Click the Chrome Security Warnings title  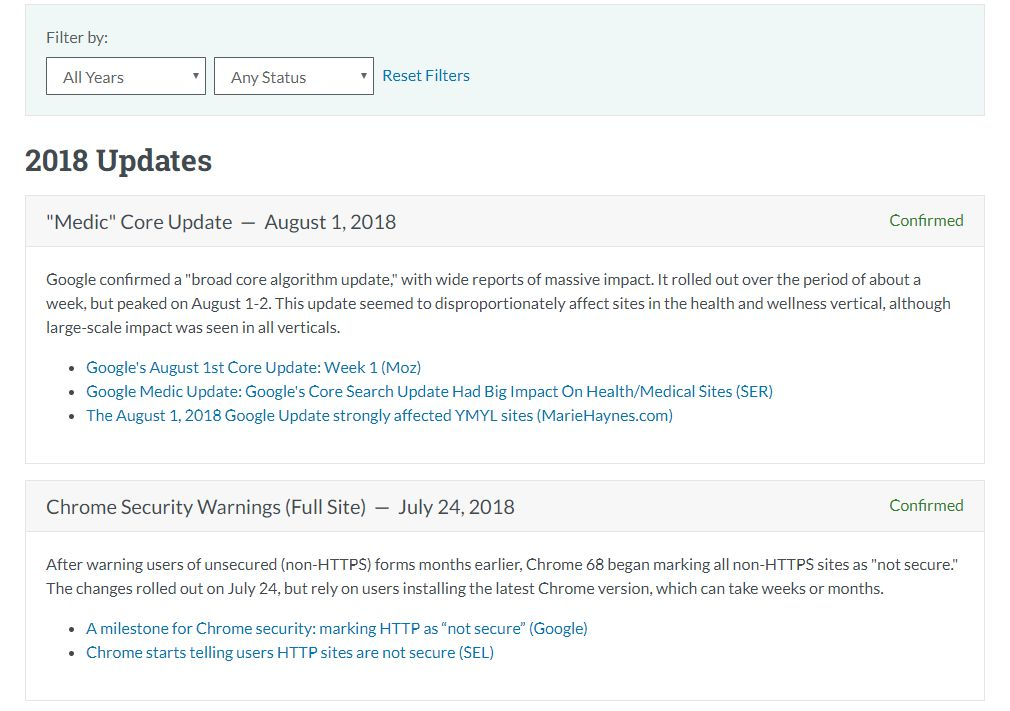[x=206, y=507]
